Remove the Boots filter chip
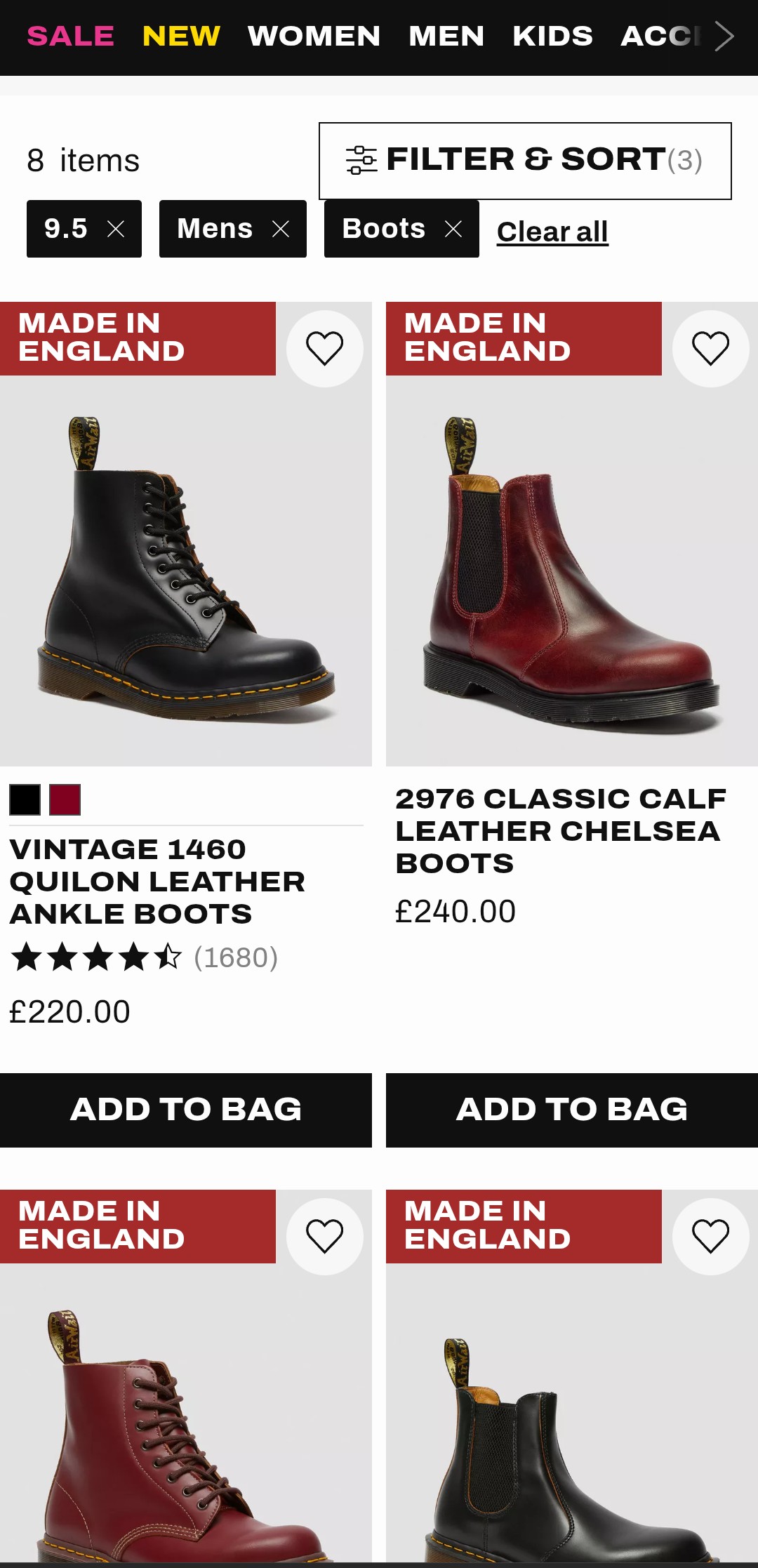The image size is (758, 1568). 453,229
